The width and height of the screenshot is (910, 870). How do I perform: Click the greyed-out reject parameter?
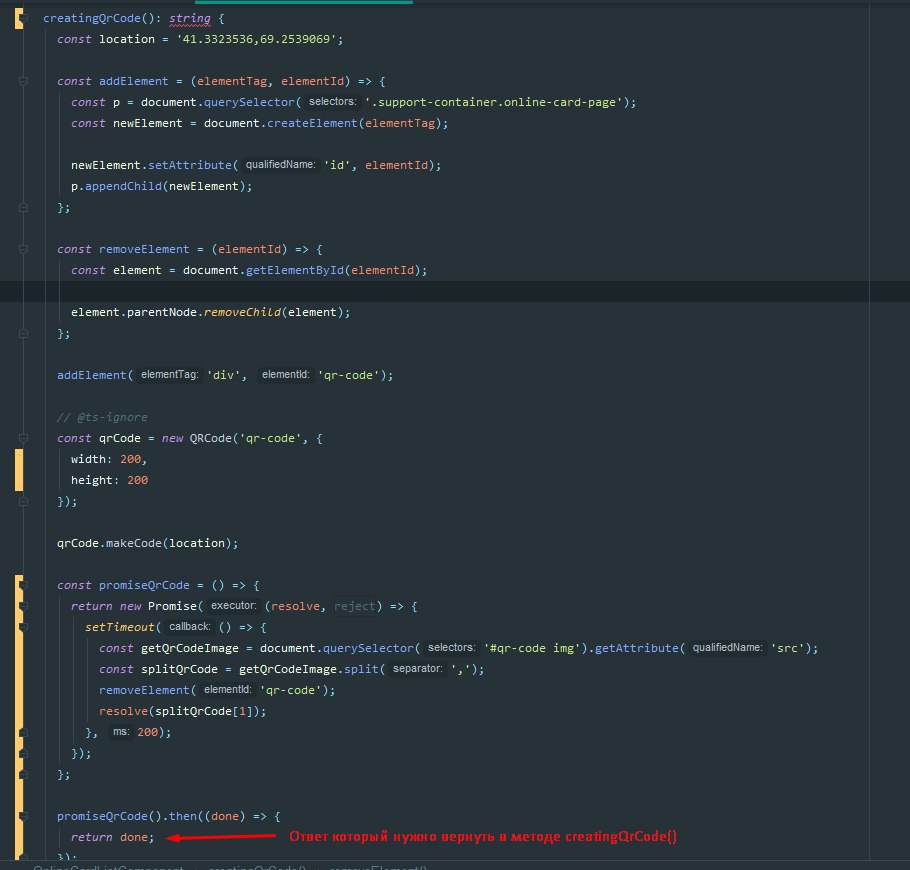pyautogui.click(x=355, y=606)
